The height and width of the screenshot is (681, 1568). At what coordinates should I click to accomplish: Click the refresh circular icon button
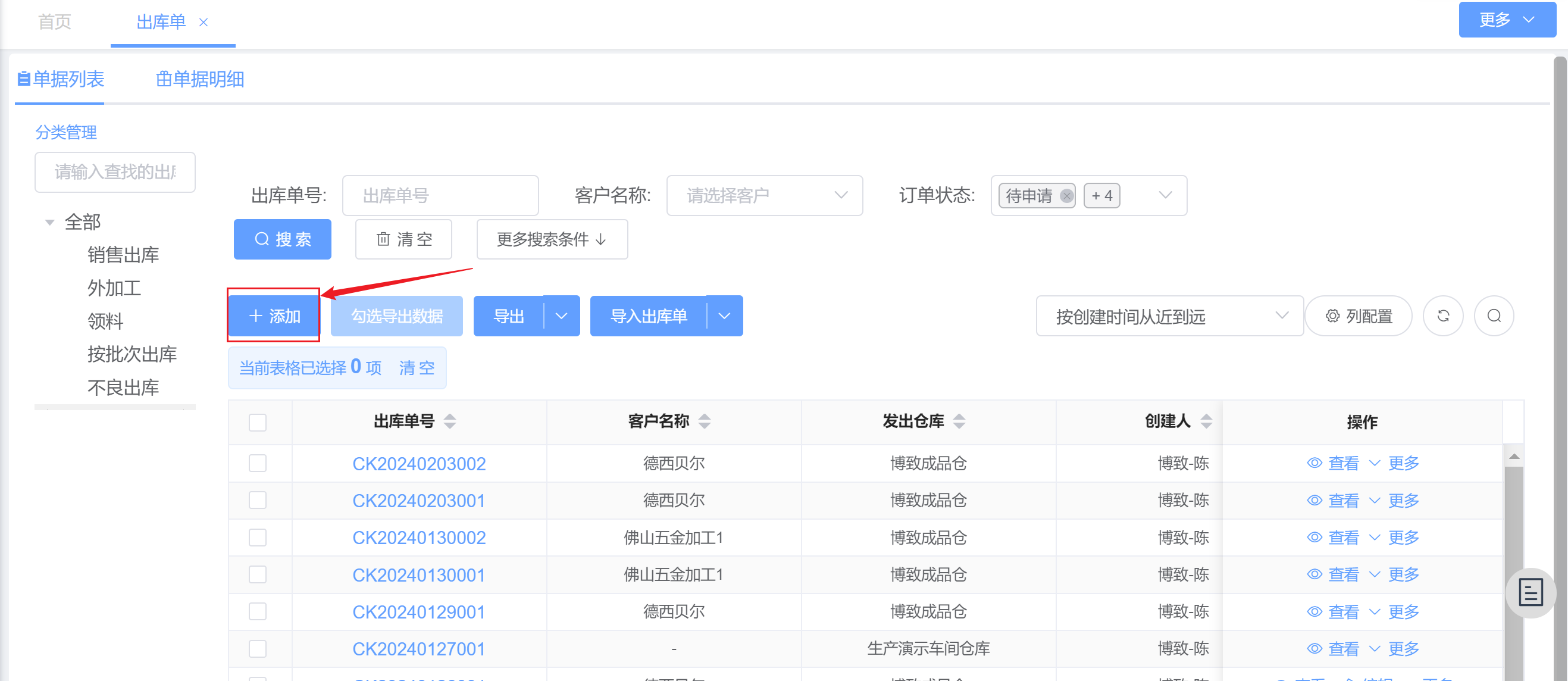pos(1442,315)
